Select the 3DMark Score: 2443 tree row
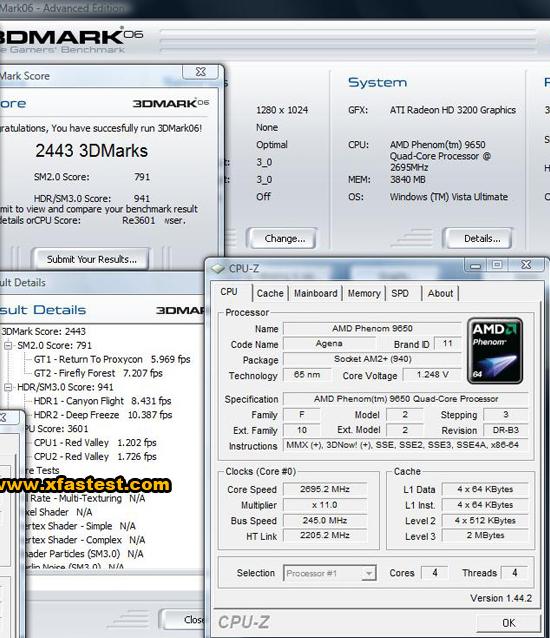This screenshot has height=638, width=550. point(43,332)
